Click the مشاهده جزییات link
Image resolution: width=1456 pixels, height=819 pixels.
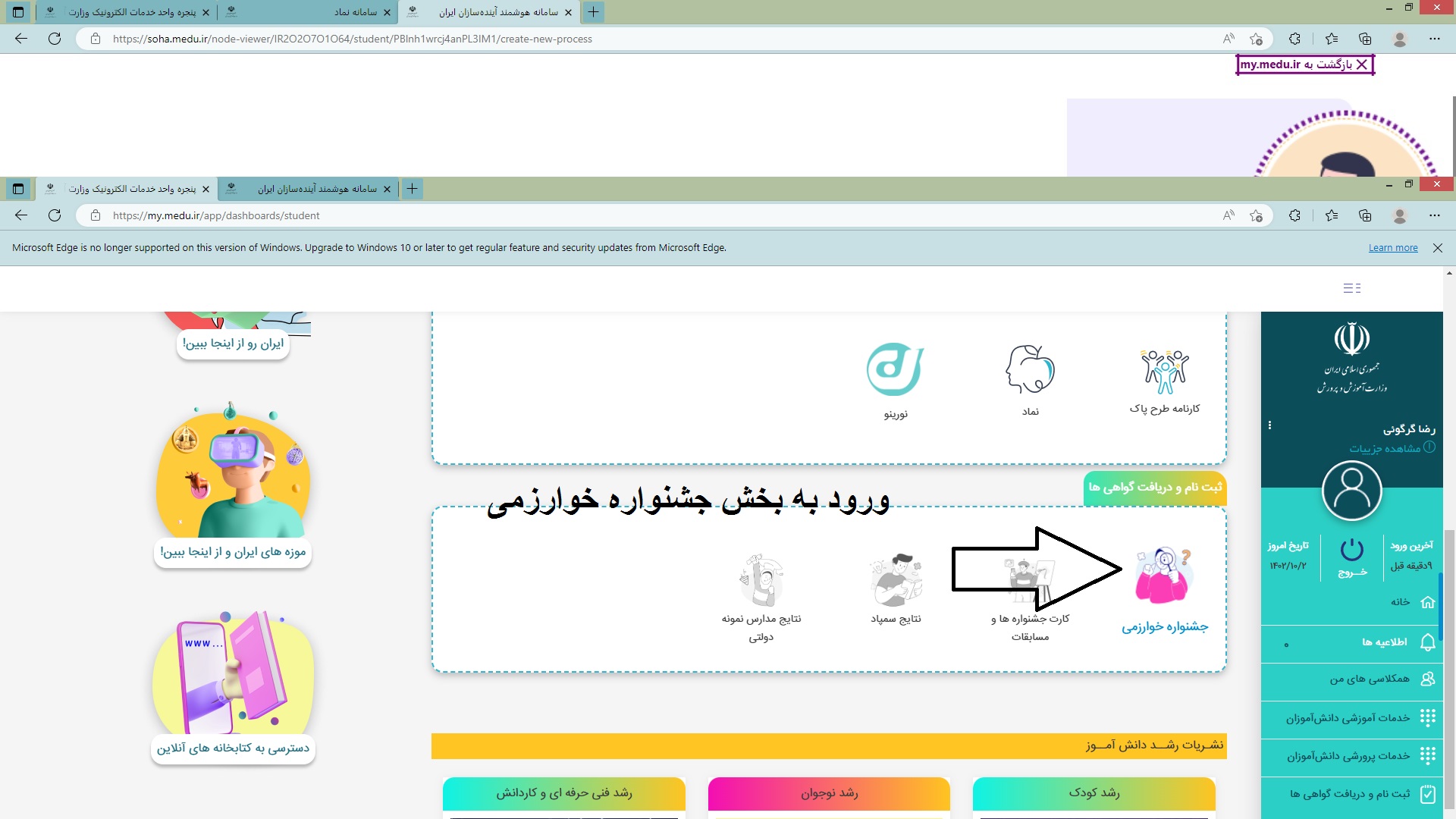coord(1385,448)
